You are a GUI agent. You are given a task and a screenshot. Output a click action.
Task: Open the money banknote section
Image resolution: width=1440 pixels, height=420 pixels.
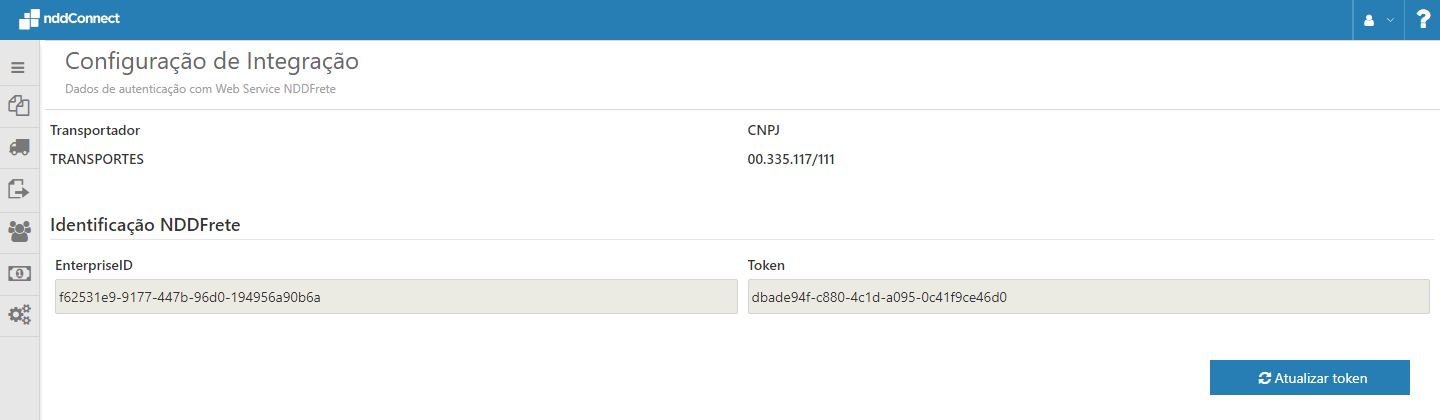click(19, 273)
